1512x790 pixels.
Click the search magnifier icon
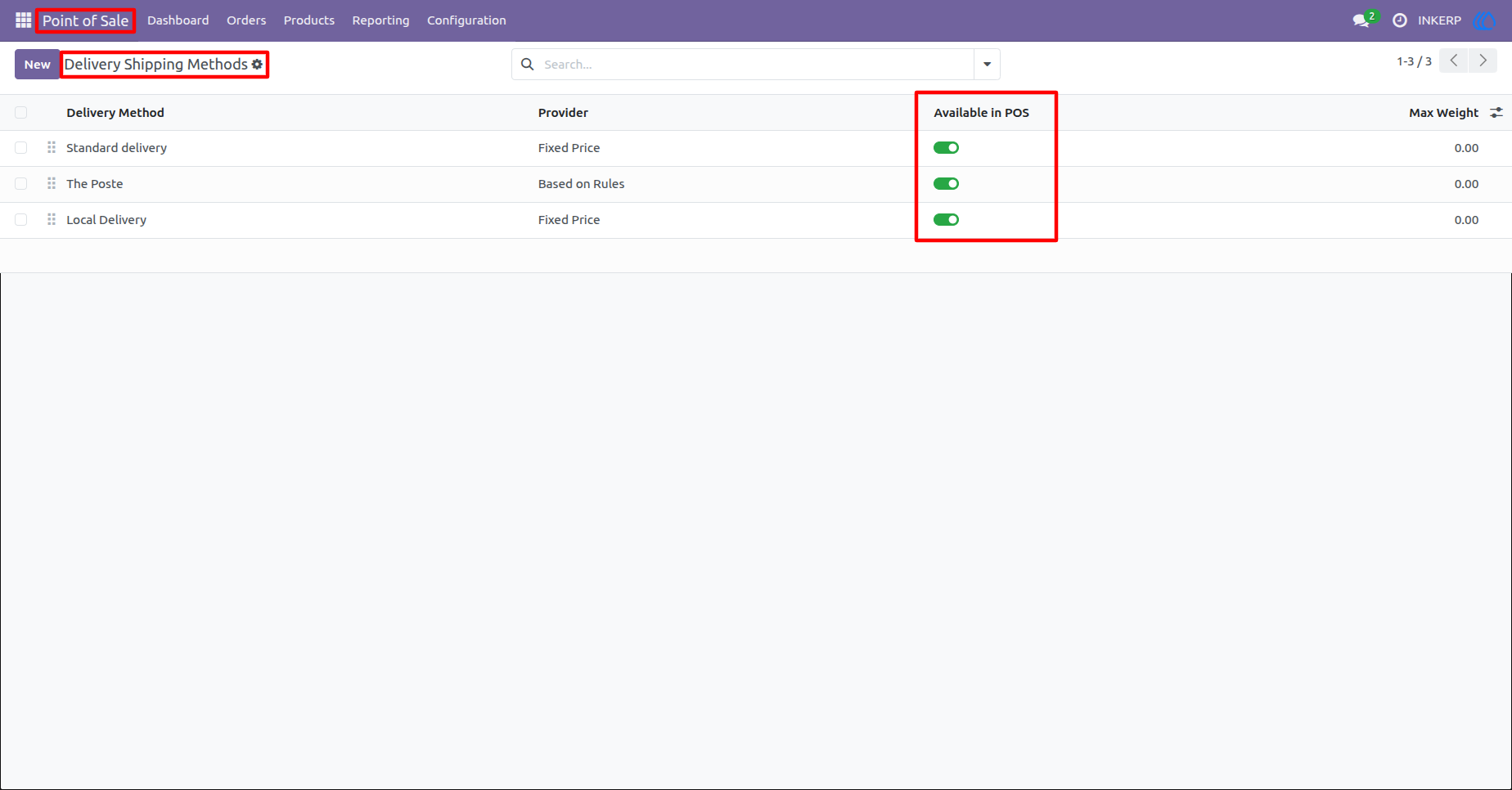click(x=528, y=64)
